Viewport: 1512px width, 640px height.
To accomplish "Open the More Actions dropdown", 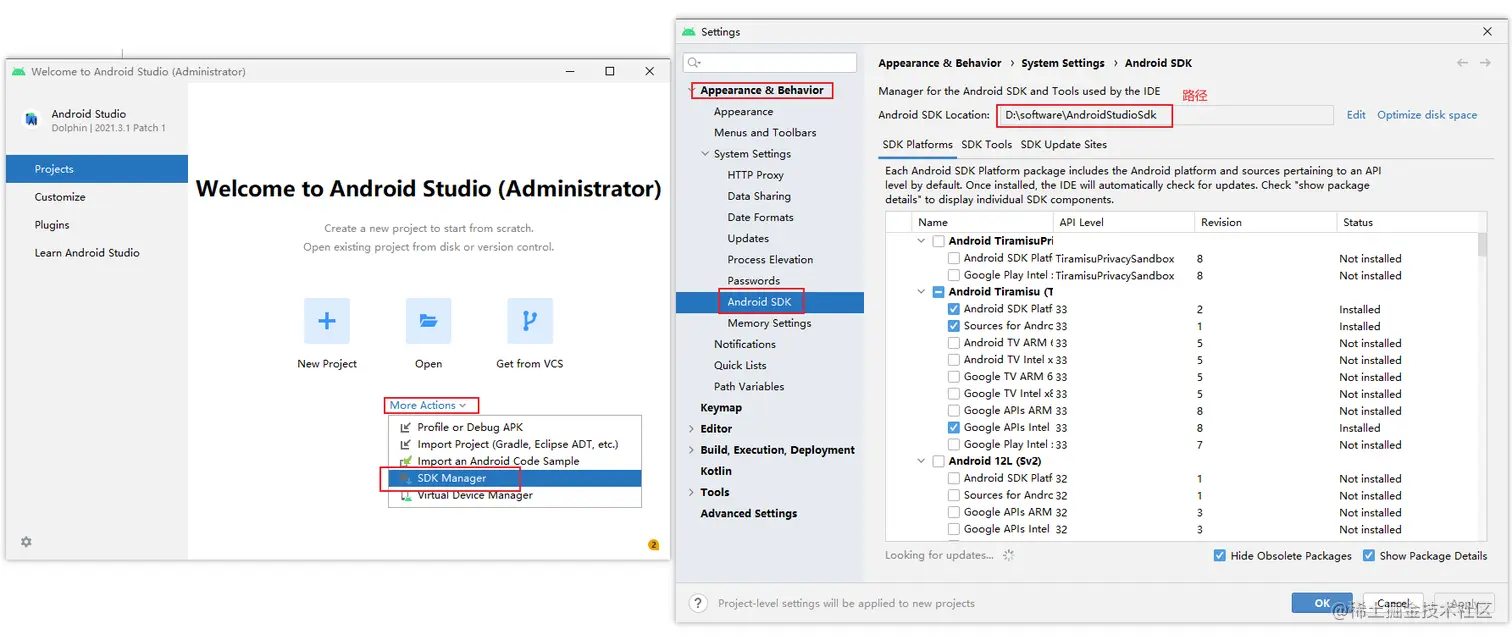I will tap(428, 405).
